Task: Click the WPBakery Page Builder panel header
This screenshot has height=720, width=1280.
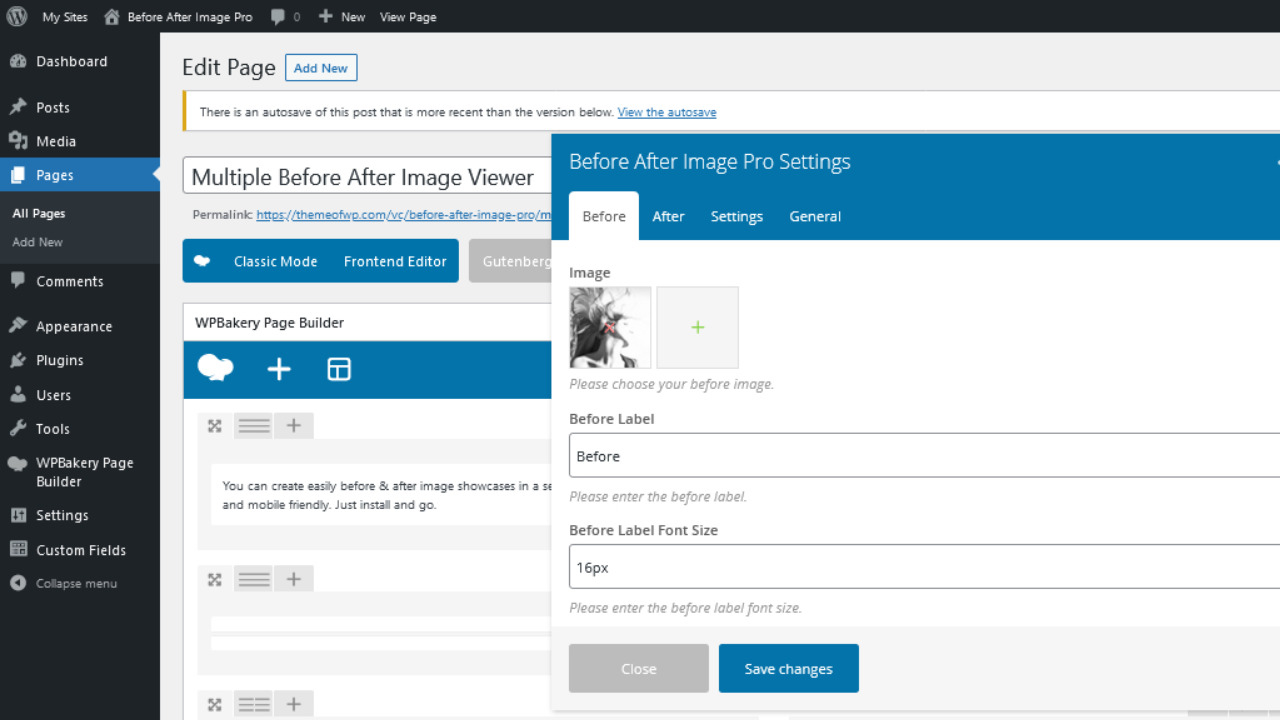Action: (x=367, y=323)
